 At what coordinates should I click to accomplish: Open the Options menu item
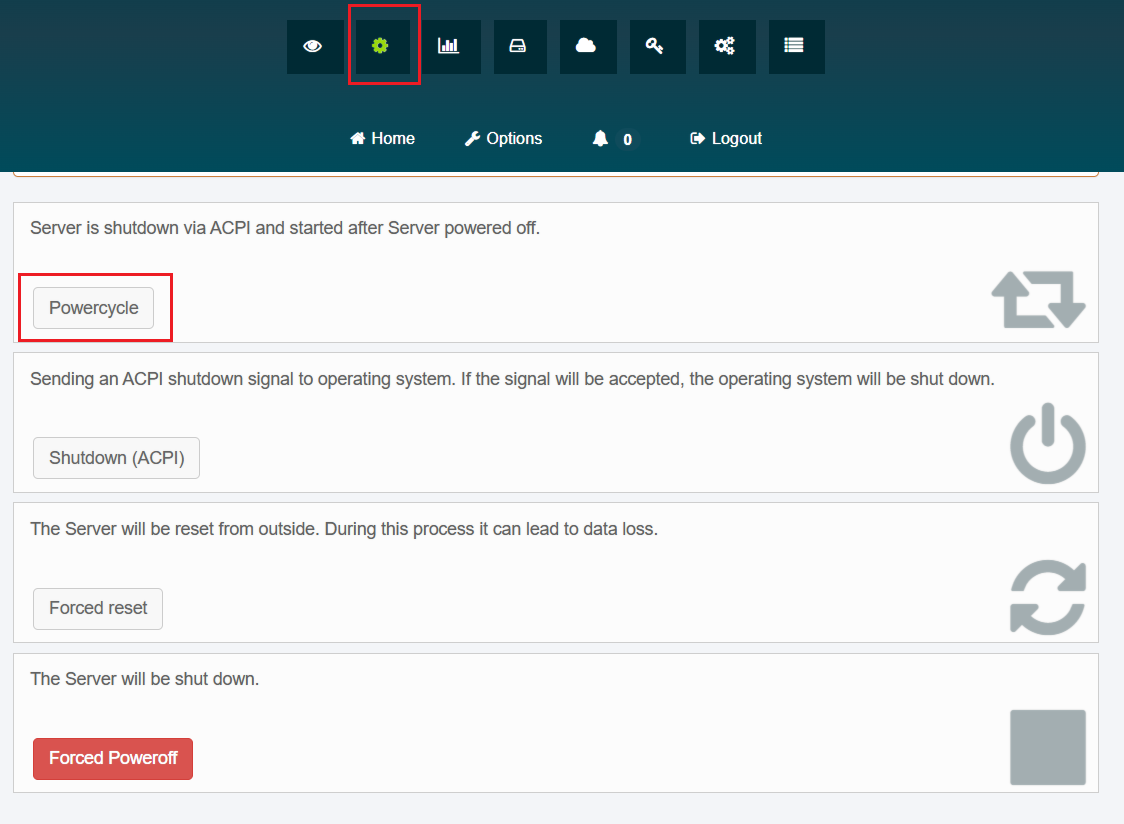point(503,139)
